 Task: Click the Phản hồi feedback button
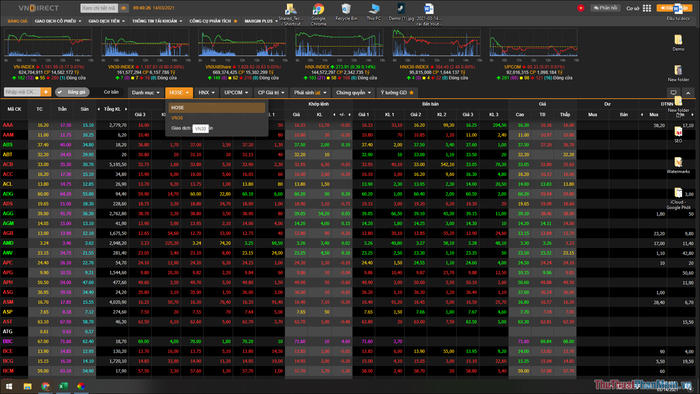pos(605,8)
